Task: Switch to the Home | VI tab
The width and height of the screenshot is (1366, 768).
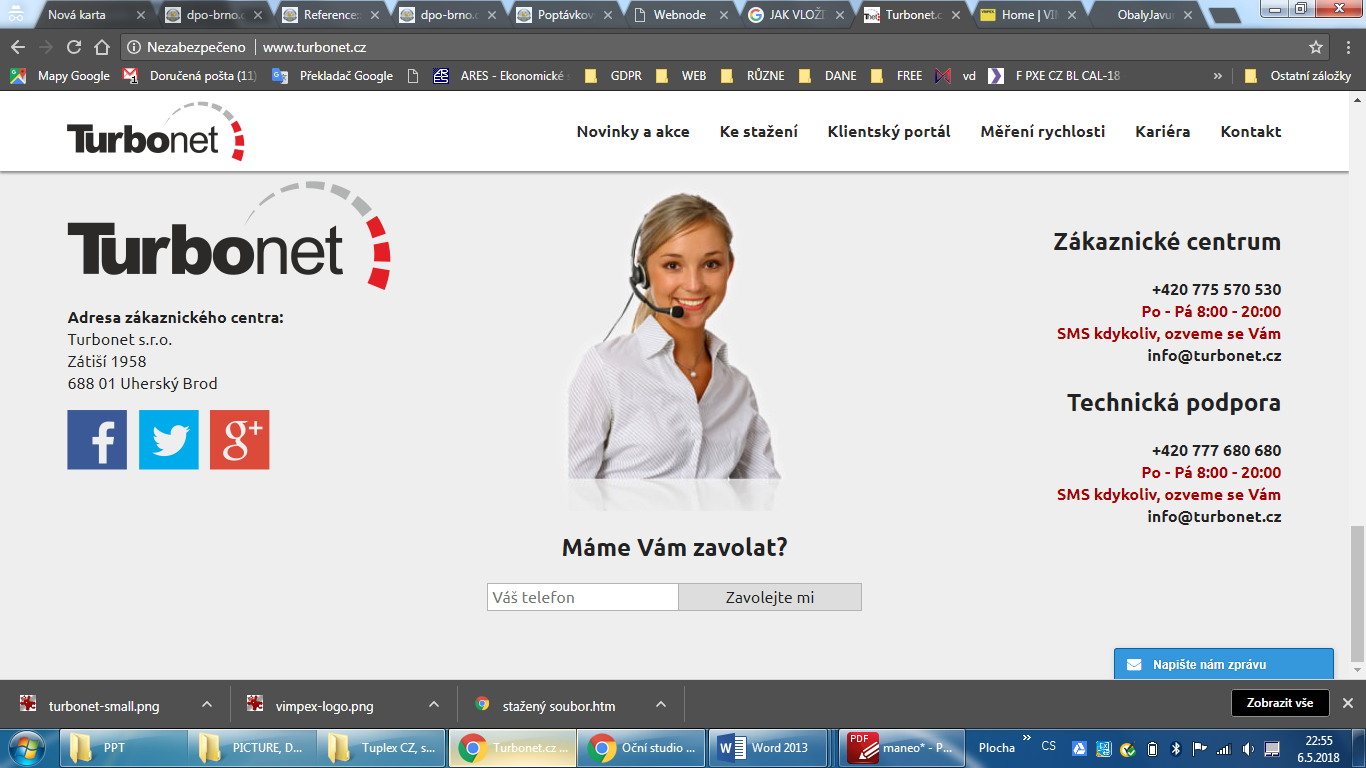Action: pyautogui.click(x=1027, y=15)
